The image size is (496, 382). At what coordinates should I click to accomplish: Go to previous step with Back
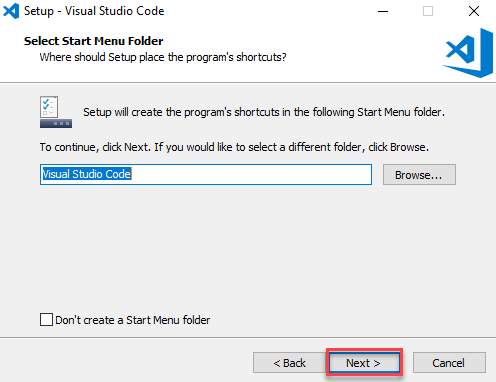click(x=289, y=363)
